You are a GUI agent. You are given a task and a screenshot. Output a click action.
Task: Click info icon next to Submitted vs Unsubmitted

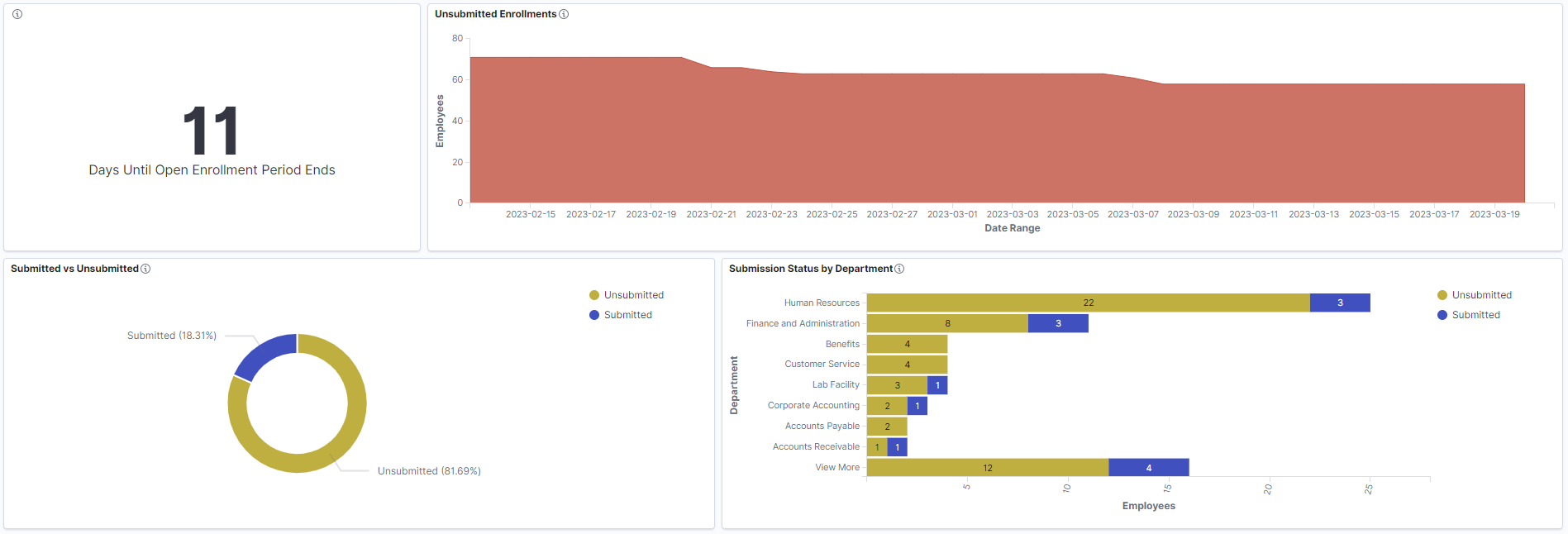point(145,269)
